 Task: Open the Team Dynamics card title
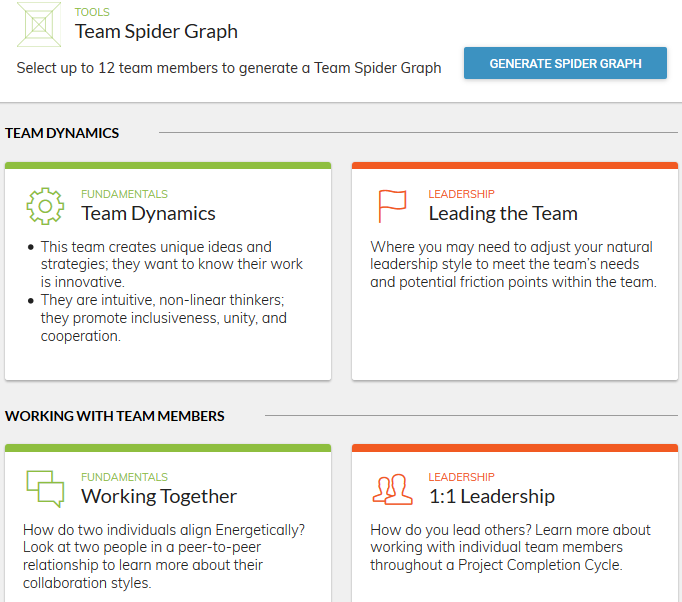click(x=148, y=214)
